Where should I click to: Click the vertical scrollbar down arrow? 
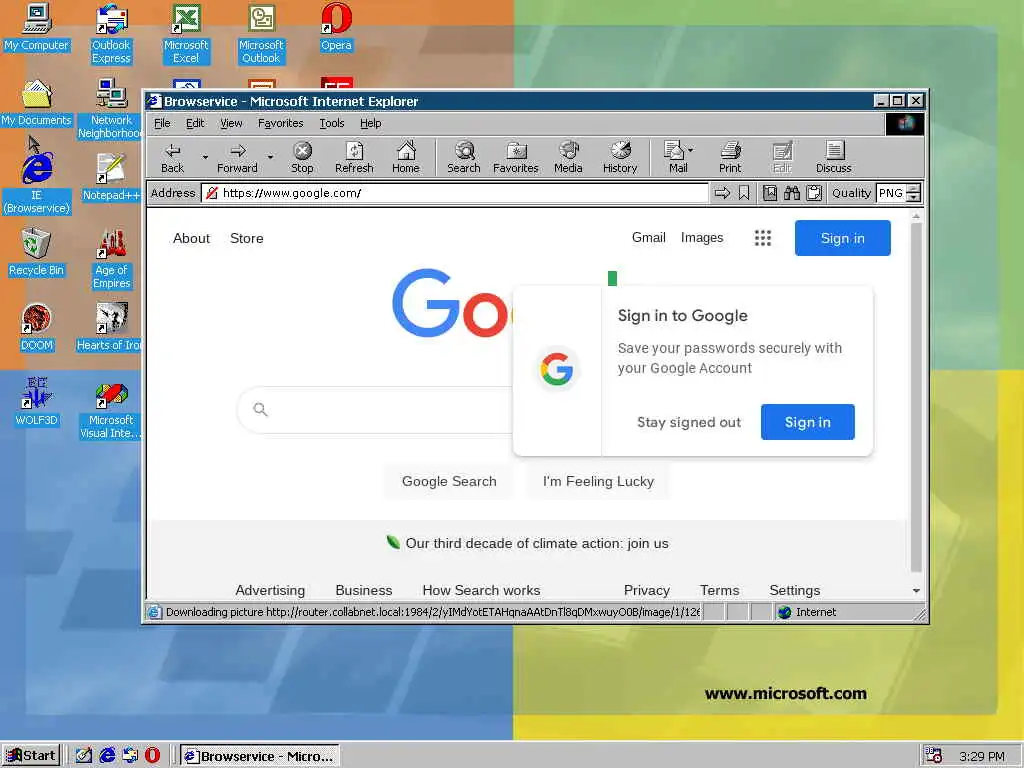coord(916,590)
